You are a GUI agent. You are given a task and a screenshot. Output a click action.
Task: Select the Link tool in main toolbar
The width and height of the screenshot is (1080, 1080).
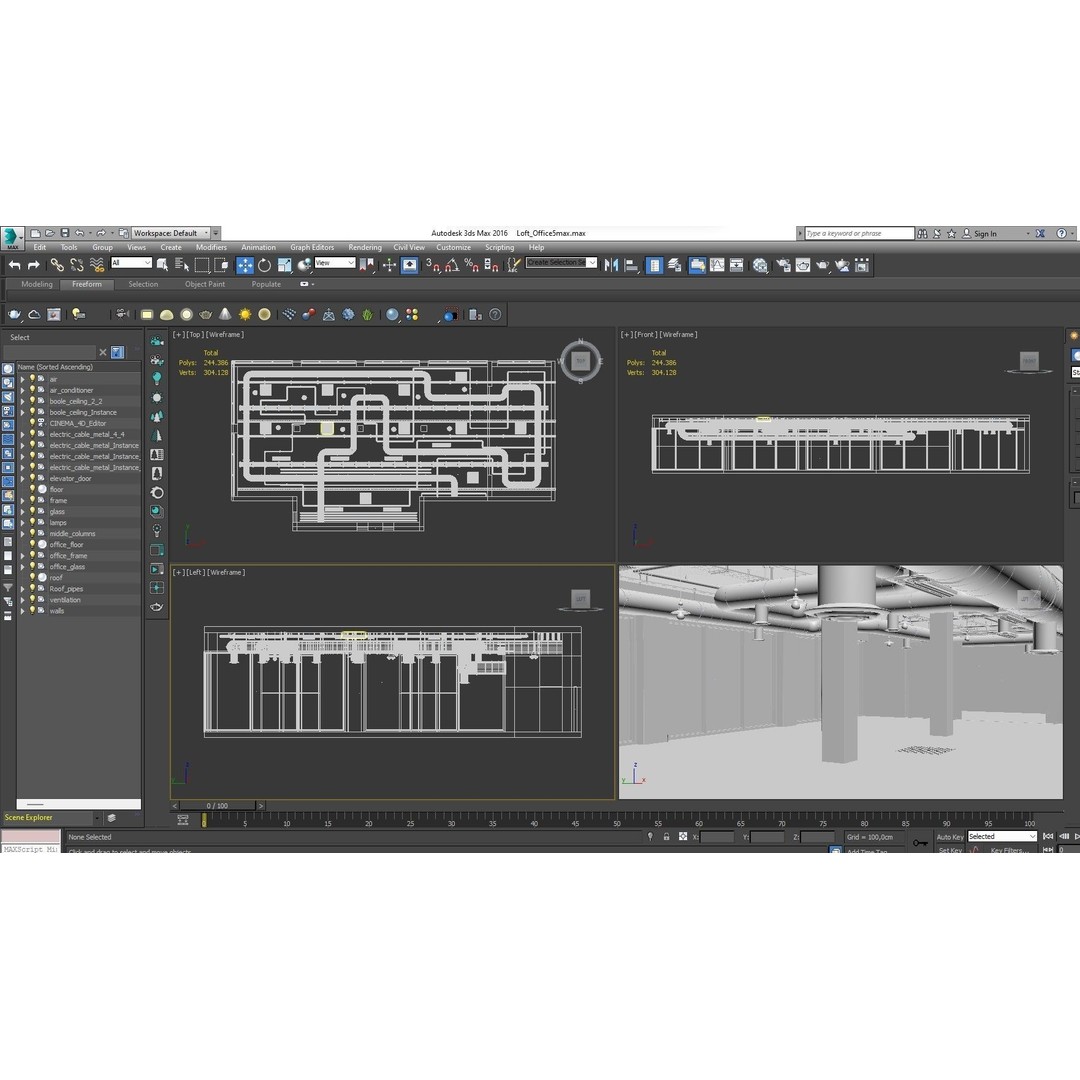(x=57, y=265)
